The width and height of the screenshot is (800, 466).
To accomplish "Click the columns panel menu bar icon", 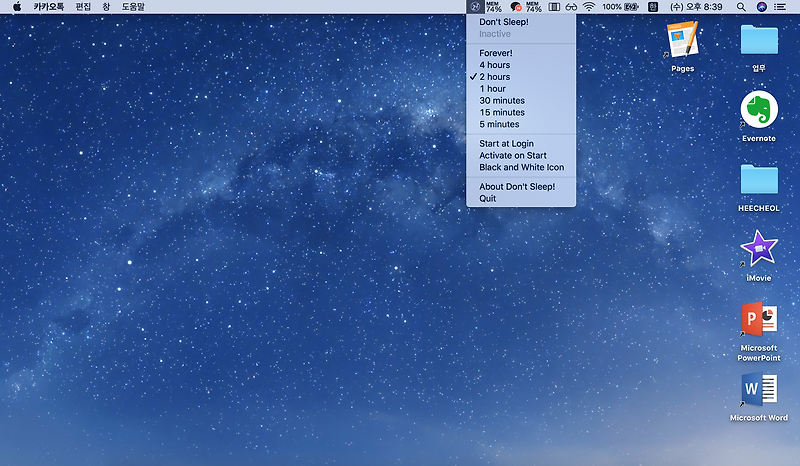I will (554, 7).
